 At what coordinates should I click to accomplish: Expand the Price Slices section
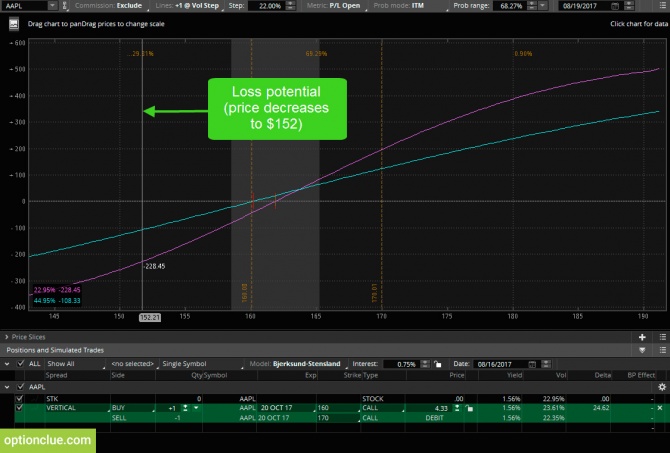pyautogui.click(x=6, y=337)
